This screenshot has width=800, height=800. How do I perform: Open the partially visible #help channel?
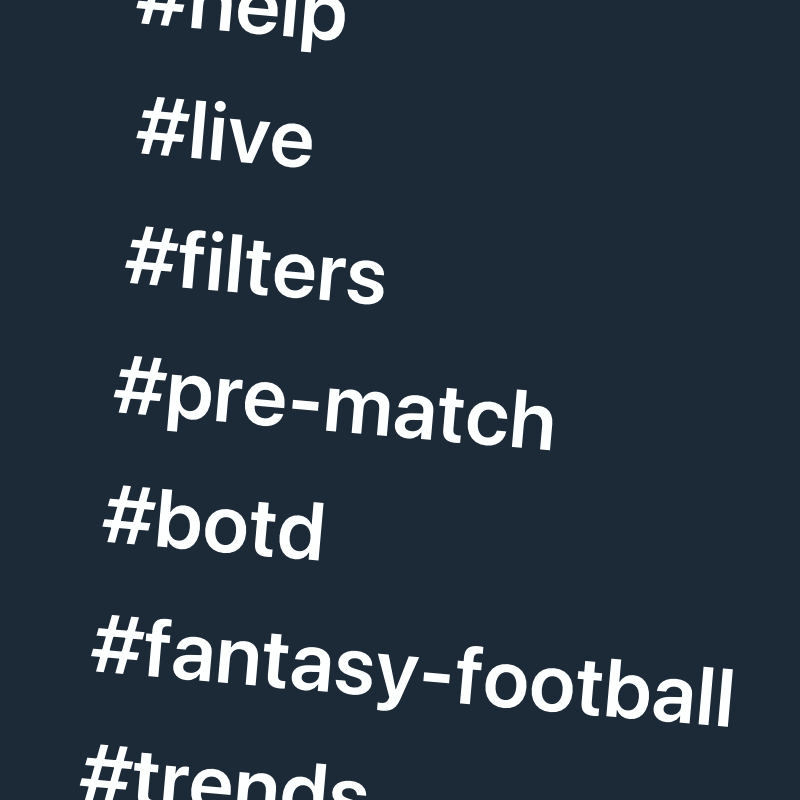tap(240, 18)
